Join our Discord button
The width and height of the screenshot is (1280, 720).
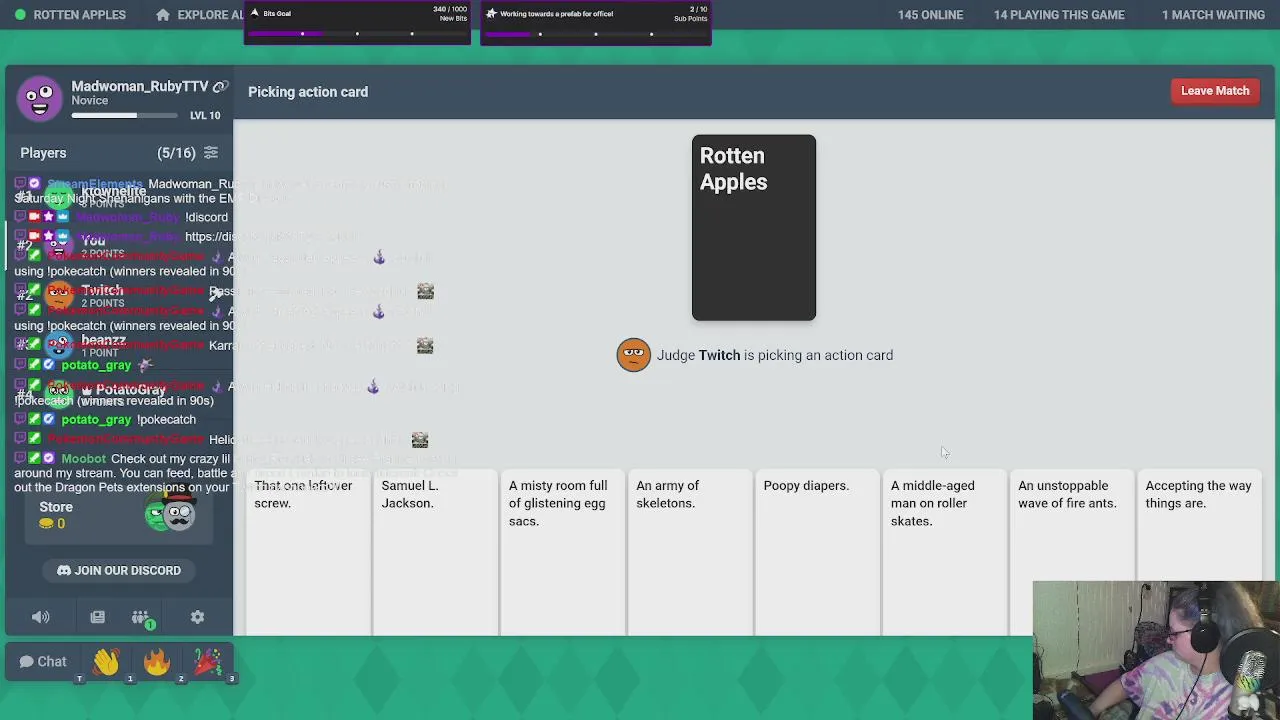tap(119, 570)
